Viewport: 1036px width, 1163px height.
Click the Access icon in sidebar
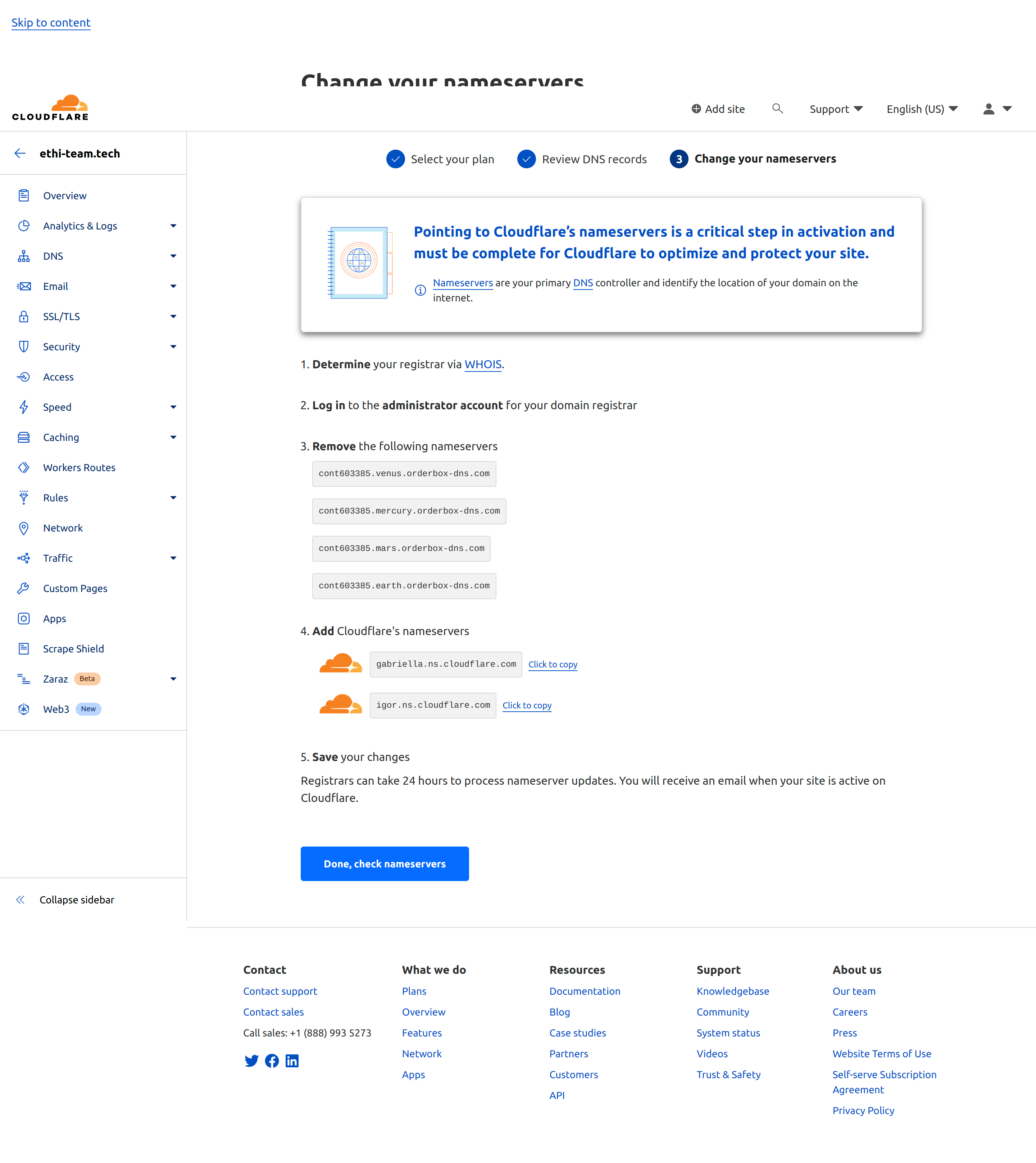click(23, 376)
